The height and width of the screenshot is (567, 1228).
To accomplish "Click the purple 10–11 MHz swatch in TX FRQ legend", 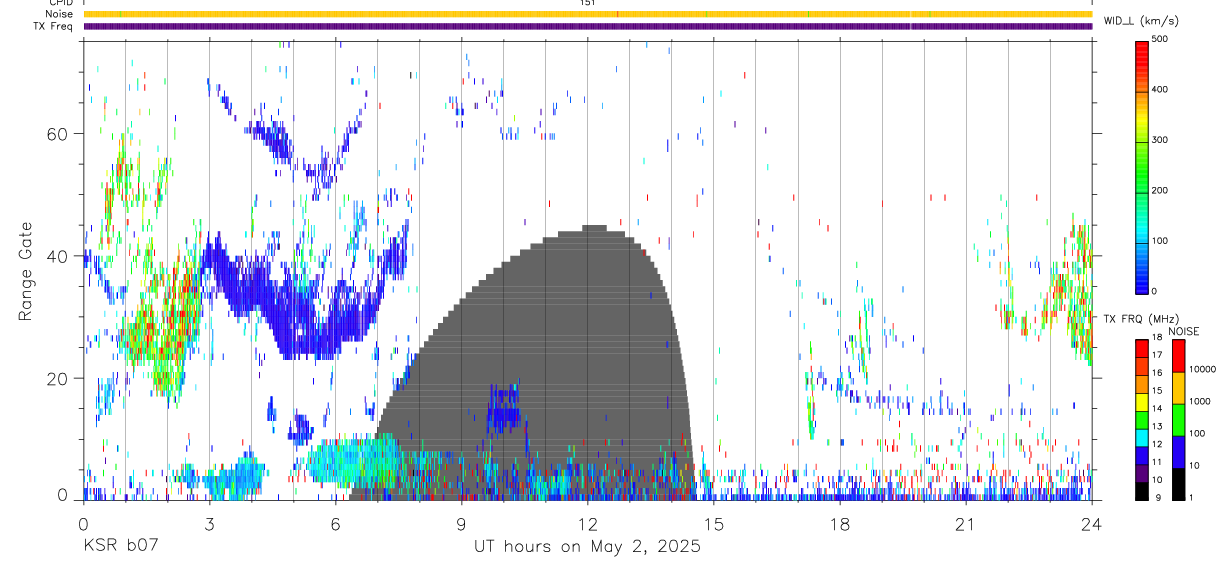I will tap(1141, 471).
